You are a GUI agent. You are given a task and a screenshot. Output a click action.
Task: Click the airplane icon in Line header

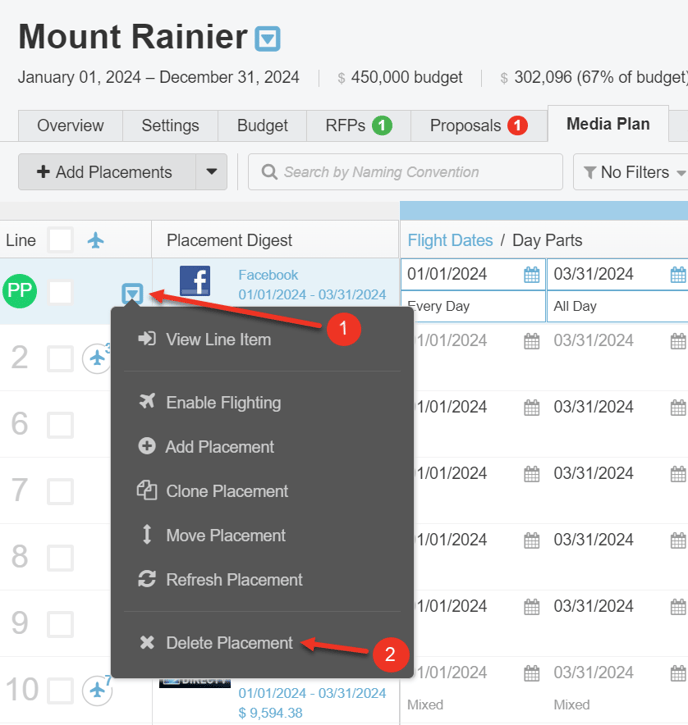(x=96, y=241)
